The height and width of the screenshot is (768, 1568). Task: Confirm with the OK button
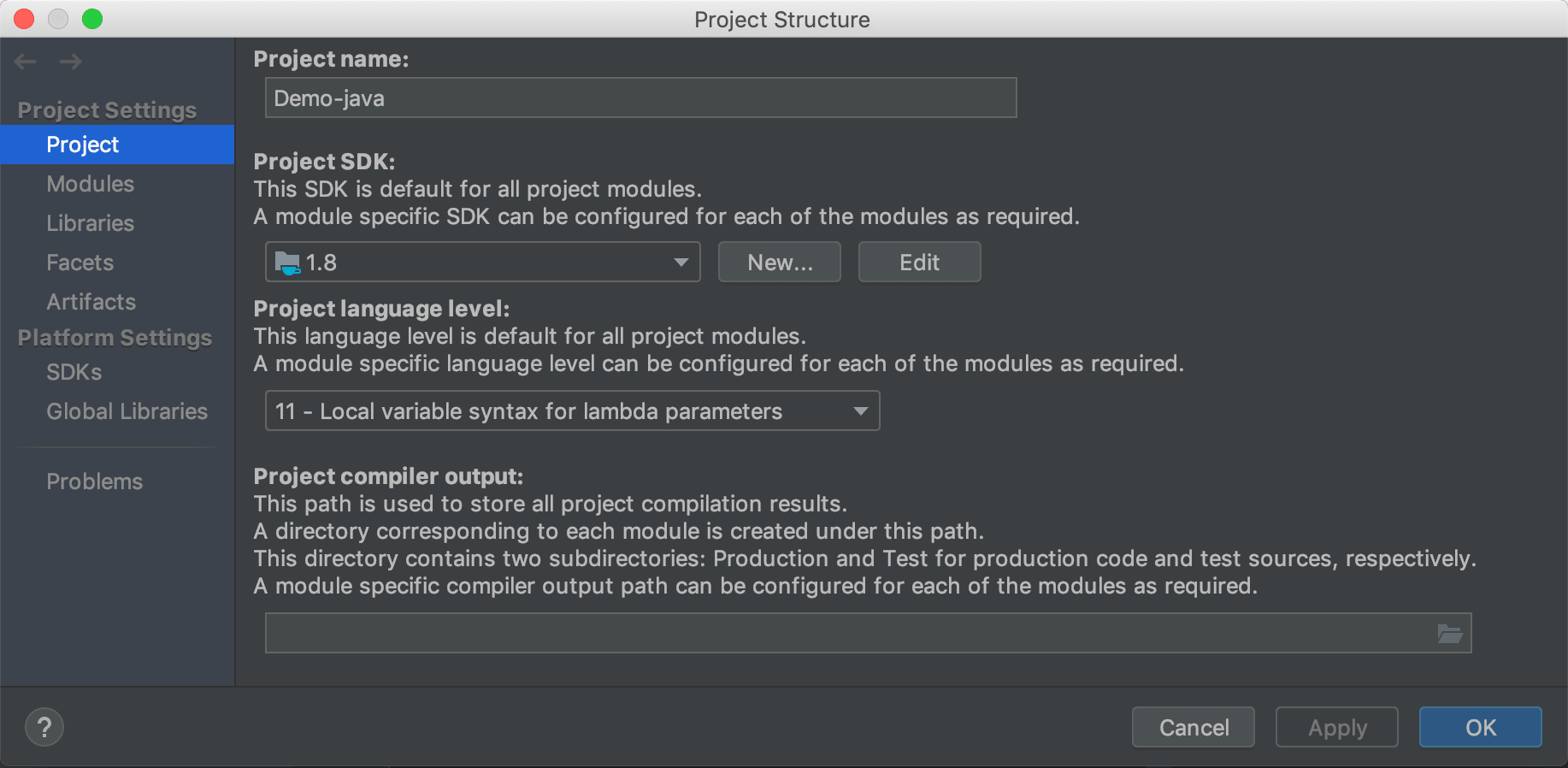point(1480,728)
